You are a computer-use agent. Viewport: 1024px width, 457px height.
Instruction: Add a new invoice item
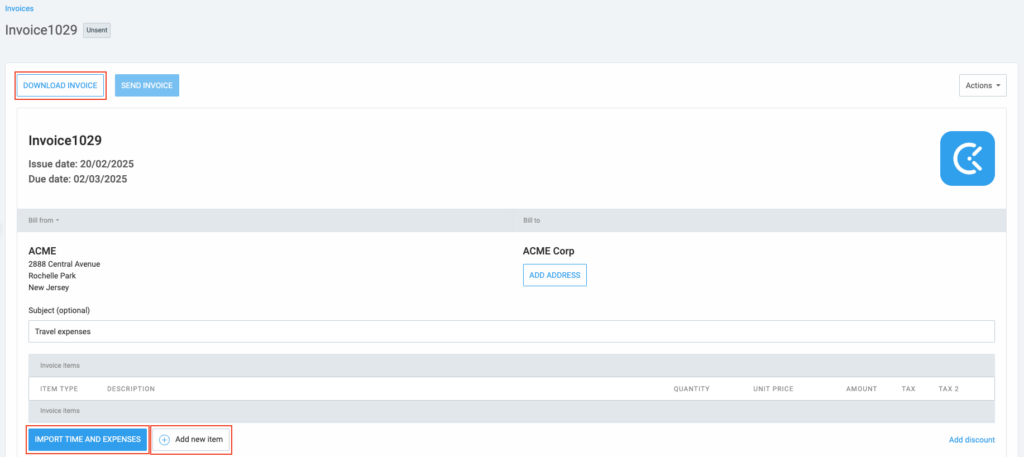pos(191,440)
